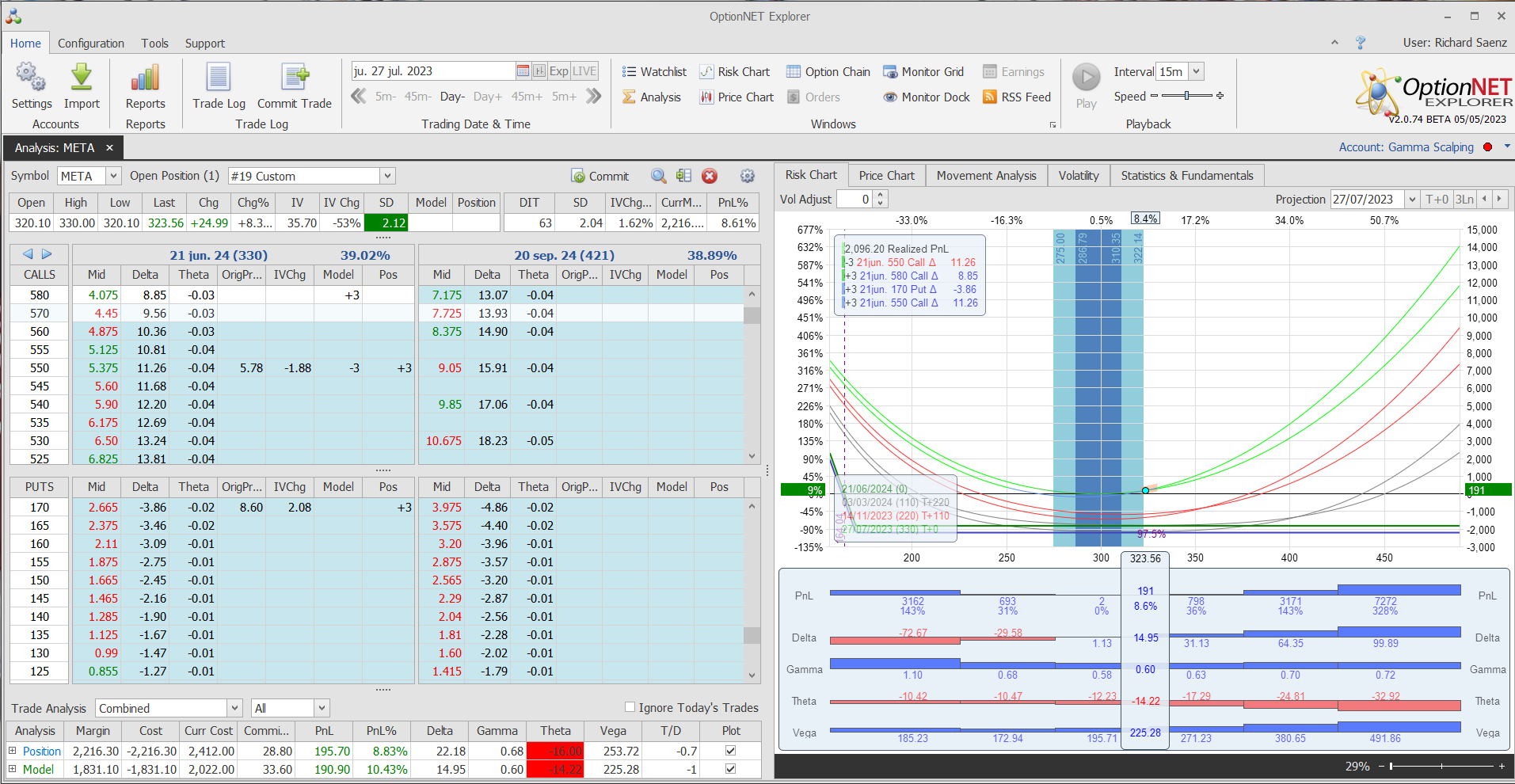Expand the Position analysis row

pyautogui.click(x=13, y=751)
